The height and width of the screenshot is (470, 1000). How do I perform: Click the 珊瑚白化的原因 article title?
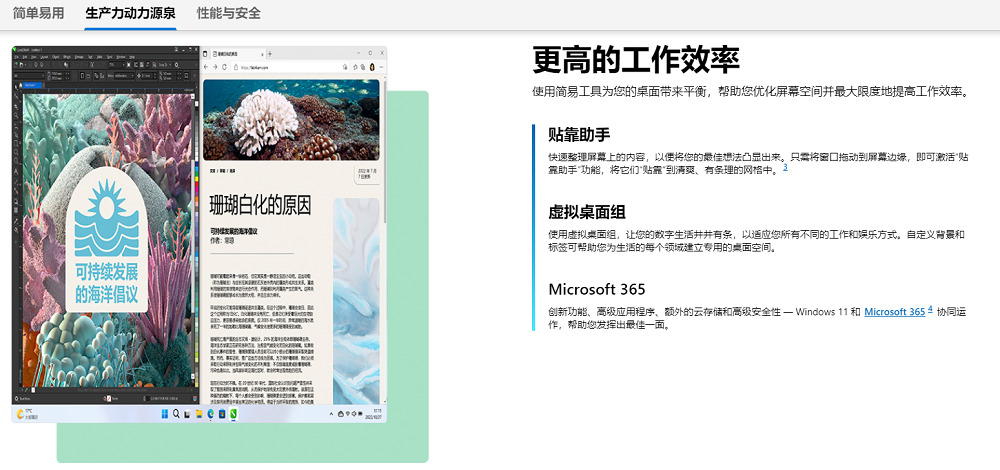tap(260, 205)
